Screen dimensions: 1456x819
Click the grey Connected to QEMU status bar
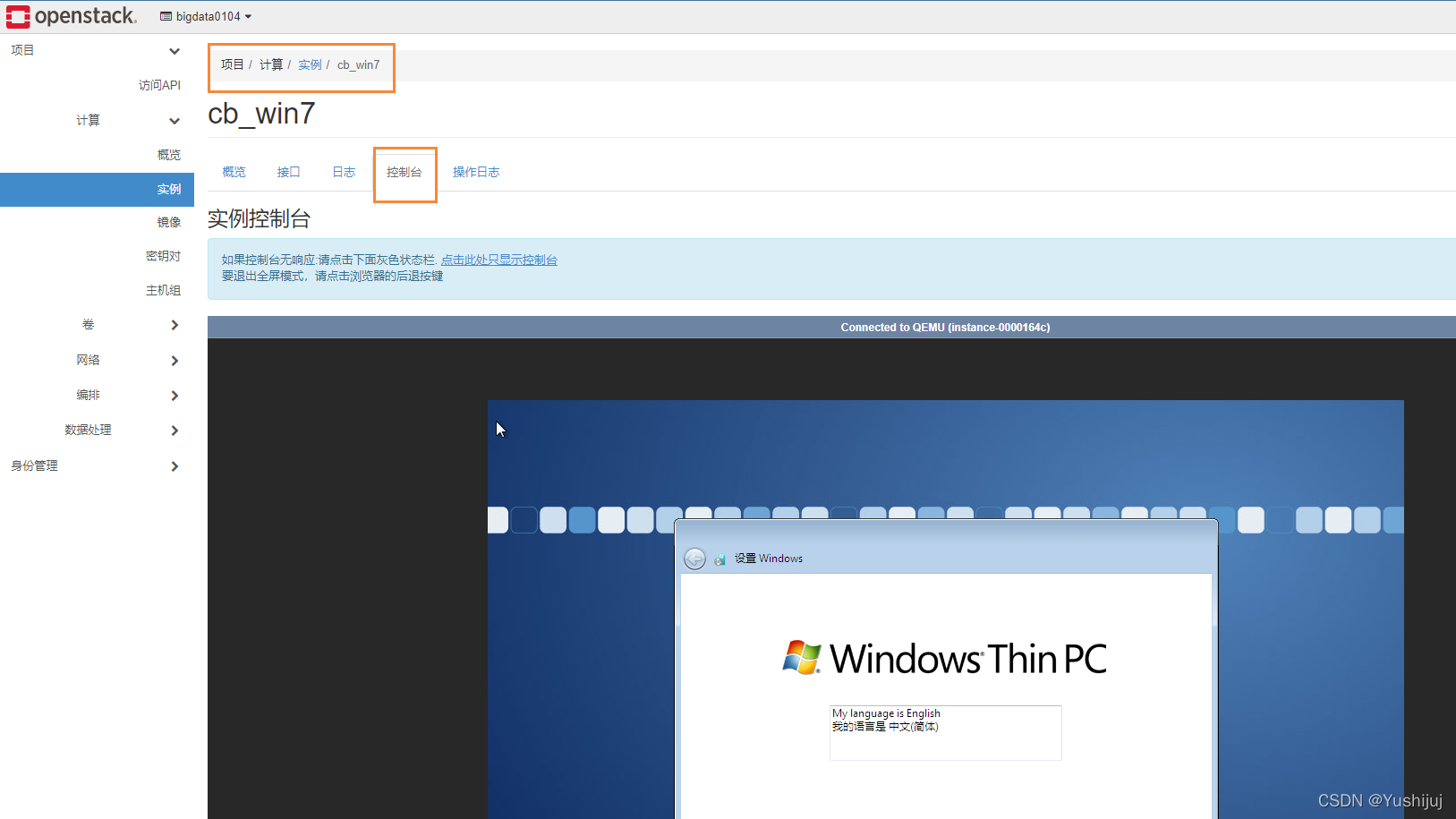click(x=831, y=327)
